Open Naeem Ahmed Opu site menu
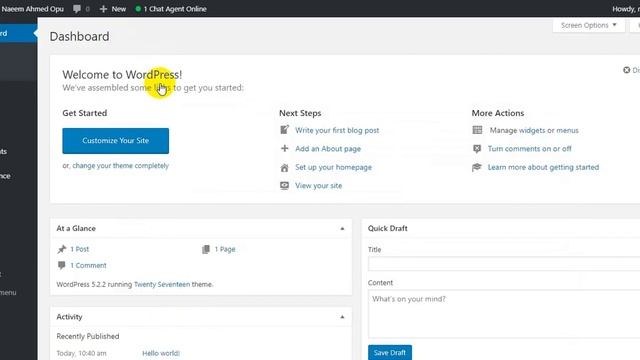 [x=33, y=9]
